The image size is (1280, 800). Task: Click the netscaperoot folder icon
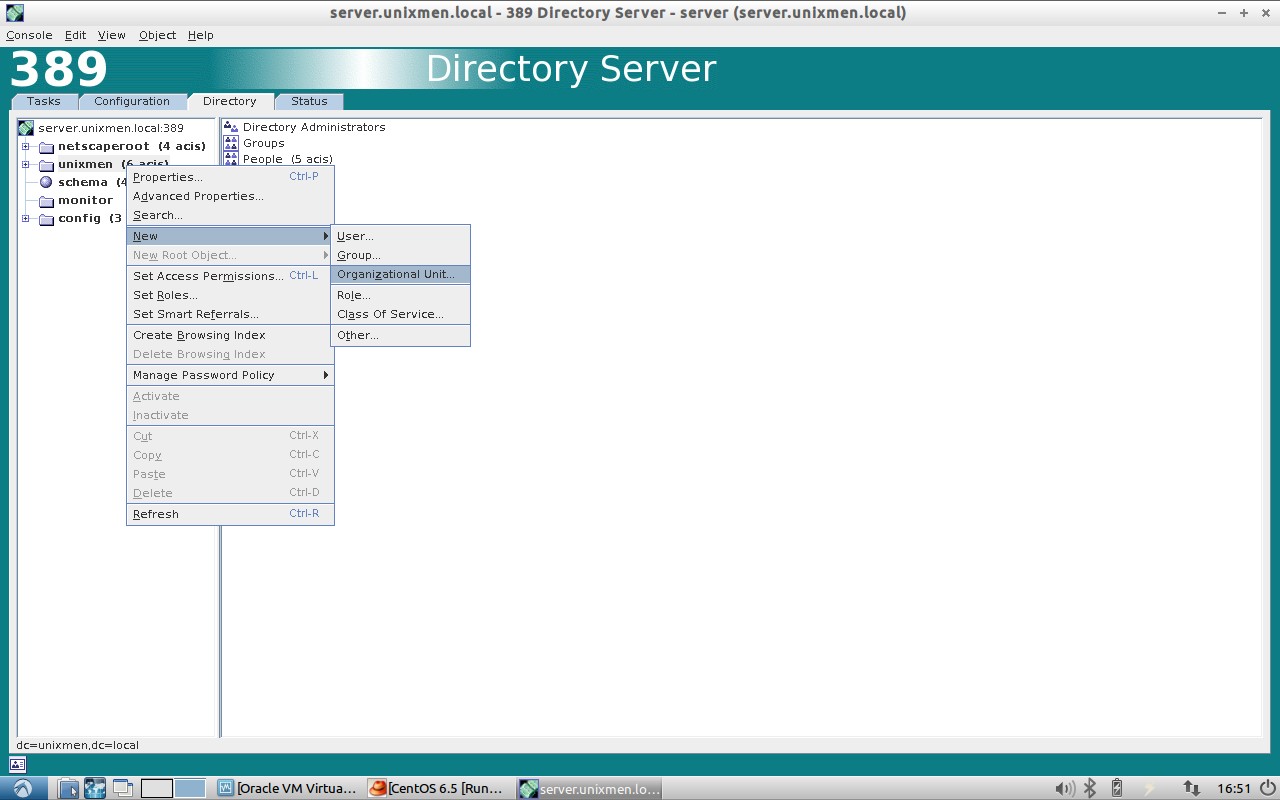pos(46,147)
